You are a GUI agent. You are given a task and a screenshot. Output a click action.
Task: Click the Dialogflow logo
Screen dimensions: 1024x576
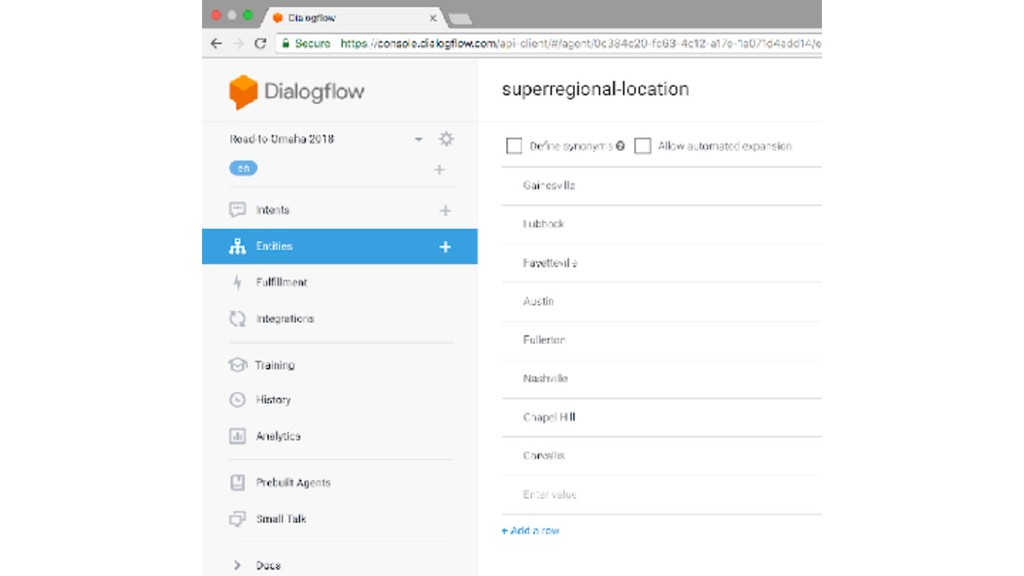click(x=296, y=91)
